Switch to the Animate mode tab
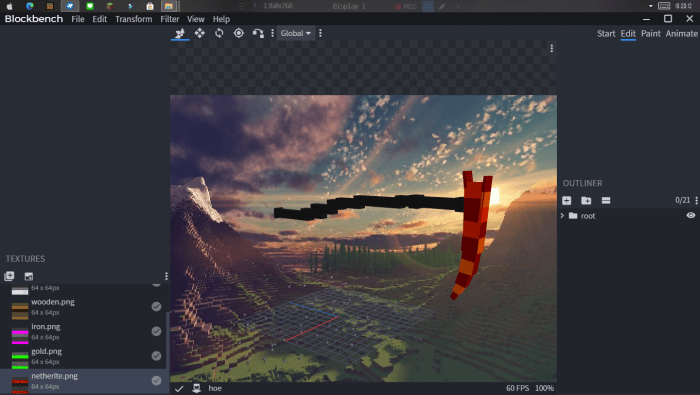This screenshot has height=395, width=700. [x=681, y=34]
